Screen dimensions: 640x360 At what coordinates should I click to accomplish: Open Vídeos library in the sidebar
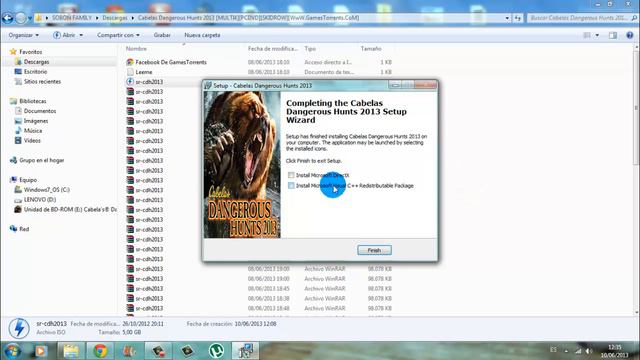32,141
